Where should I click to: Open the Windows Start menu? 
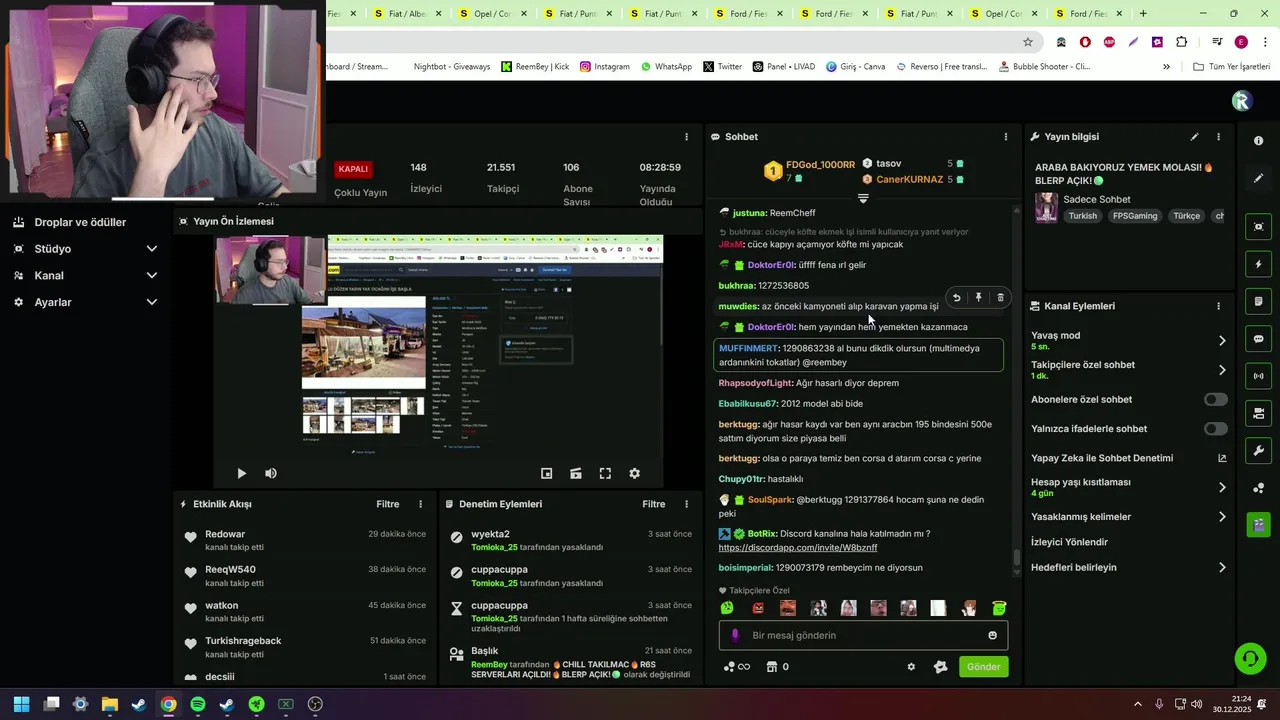pos(22,704)
